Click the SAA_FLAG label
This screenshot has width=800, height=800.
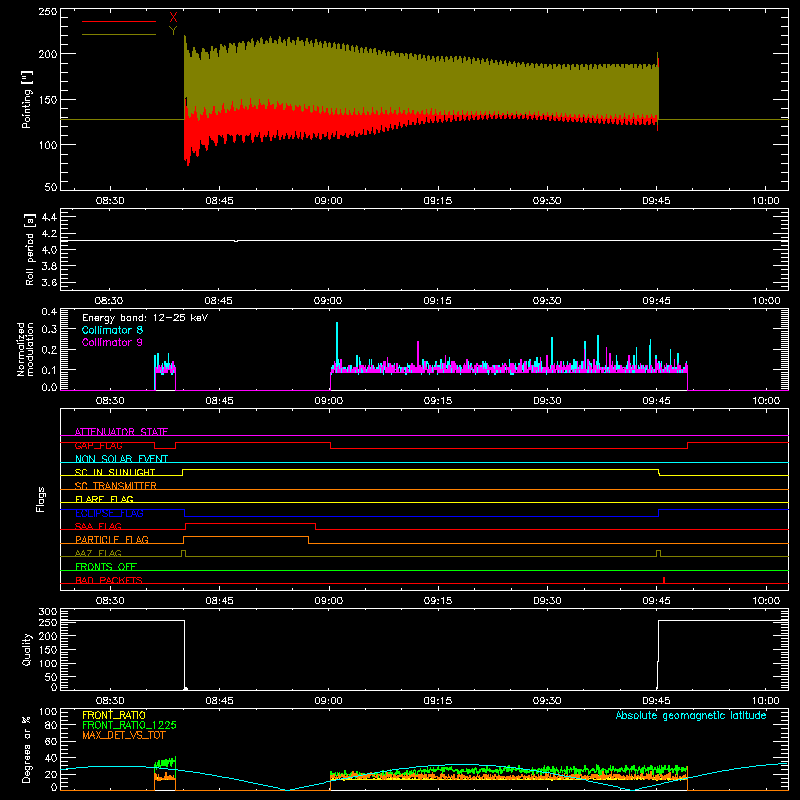pyautogui.click(x=98, y=526)
